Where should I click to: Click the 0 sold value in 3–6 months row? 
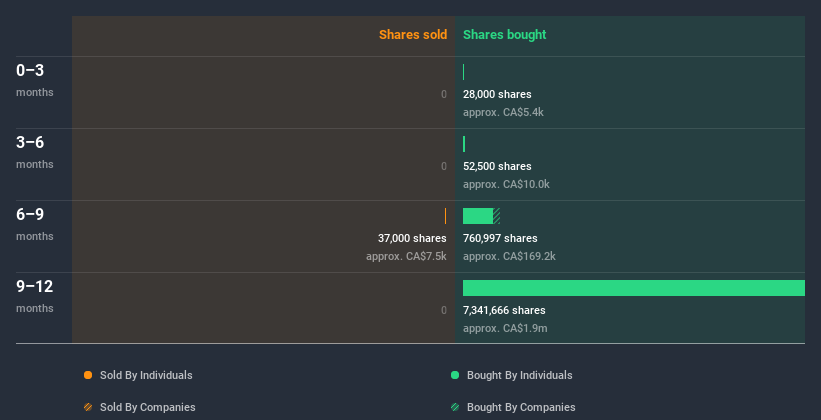coord(443,166)
